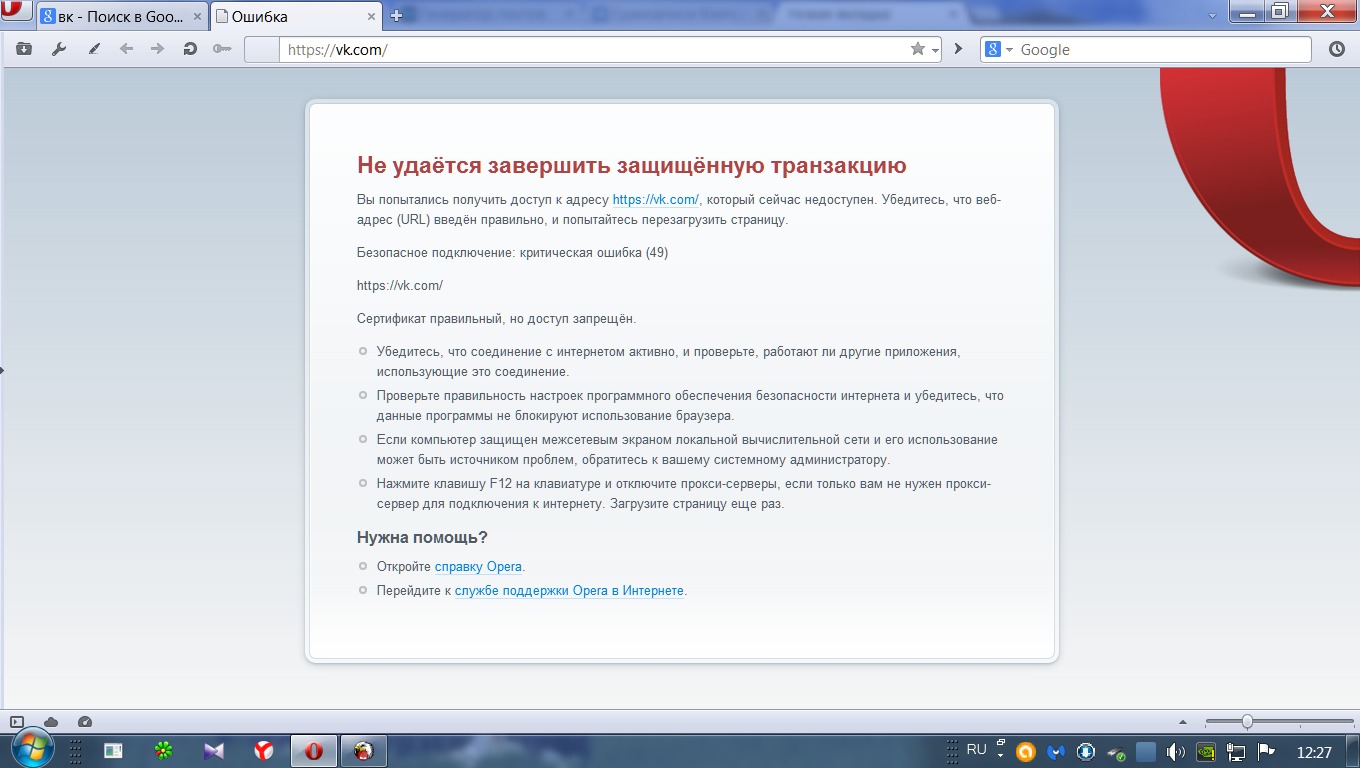
Task: Open network connection tray icon
Action: pos(1236,751)
